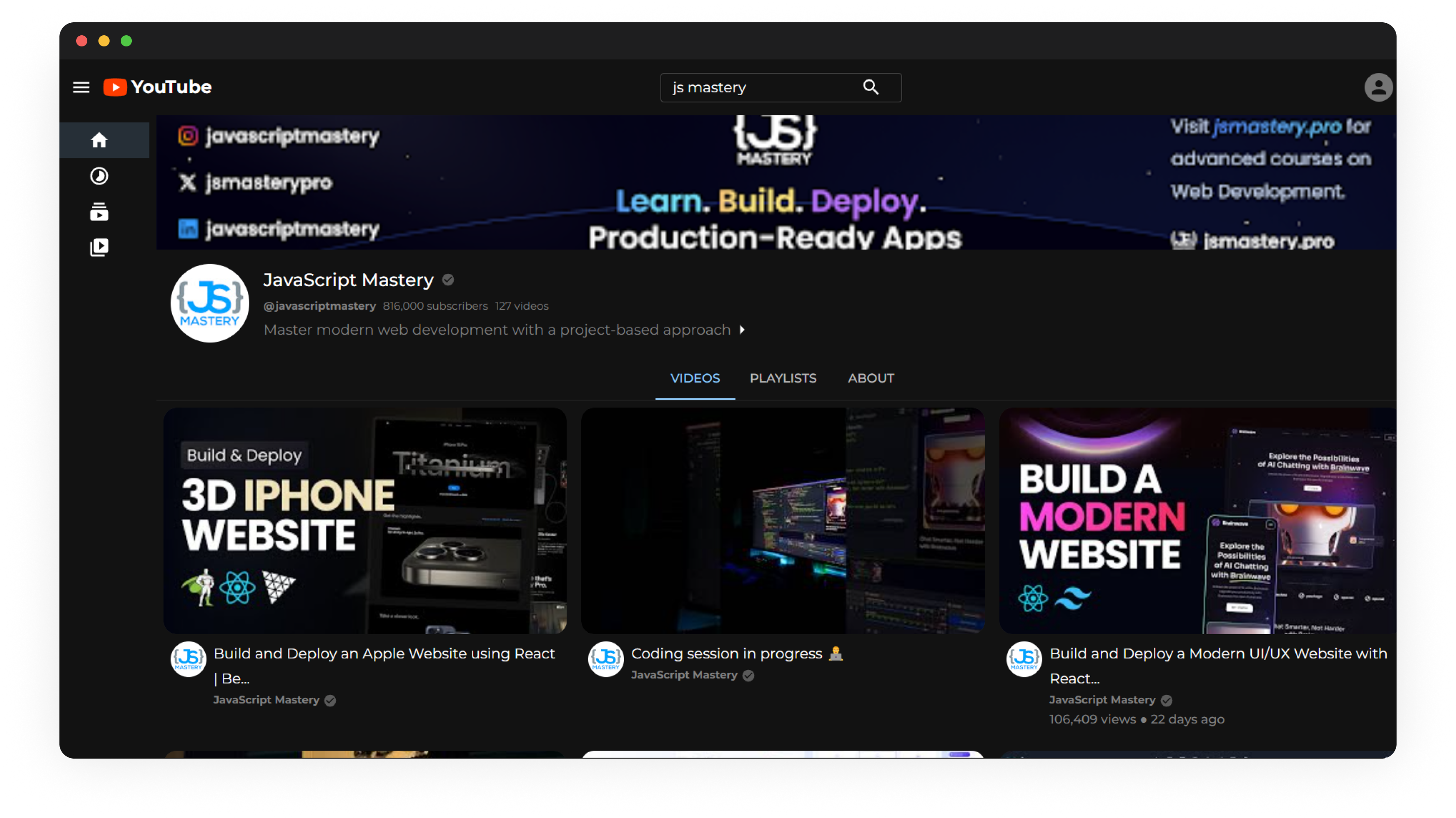Click the X icon in the banner
Viewport: 1456px width, 818px height.
tap(188, 182)
